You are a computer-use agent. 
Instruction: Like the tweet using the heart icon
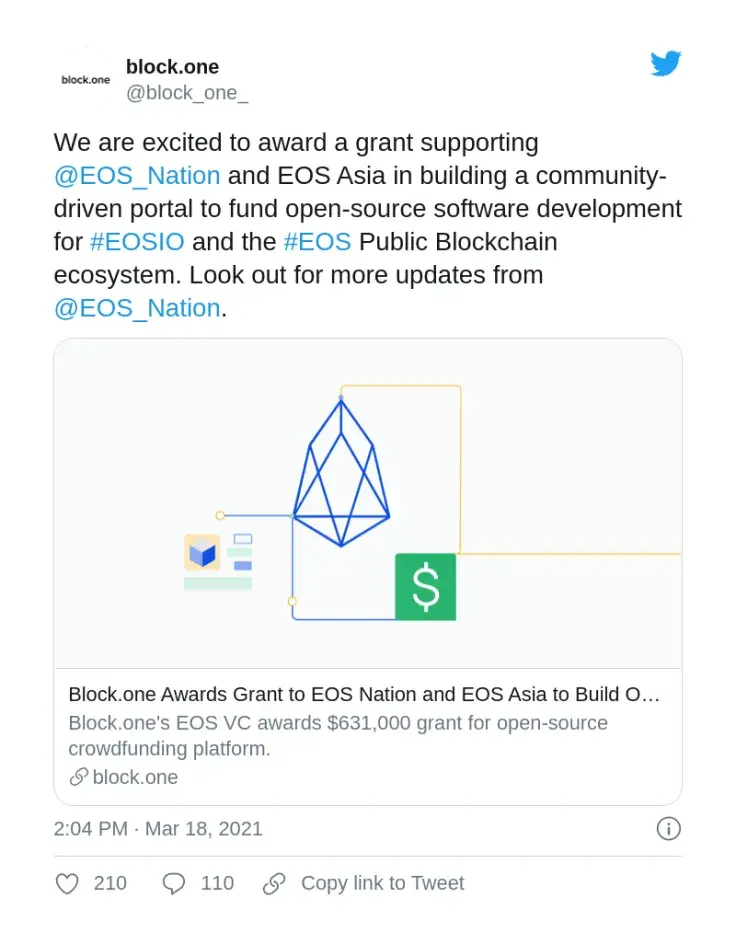click(67, 883)
